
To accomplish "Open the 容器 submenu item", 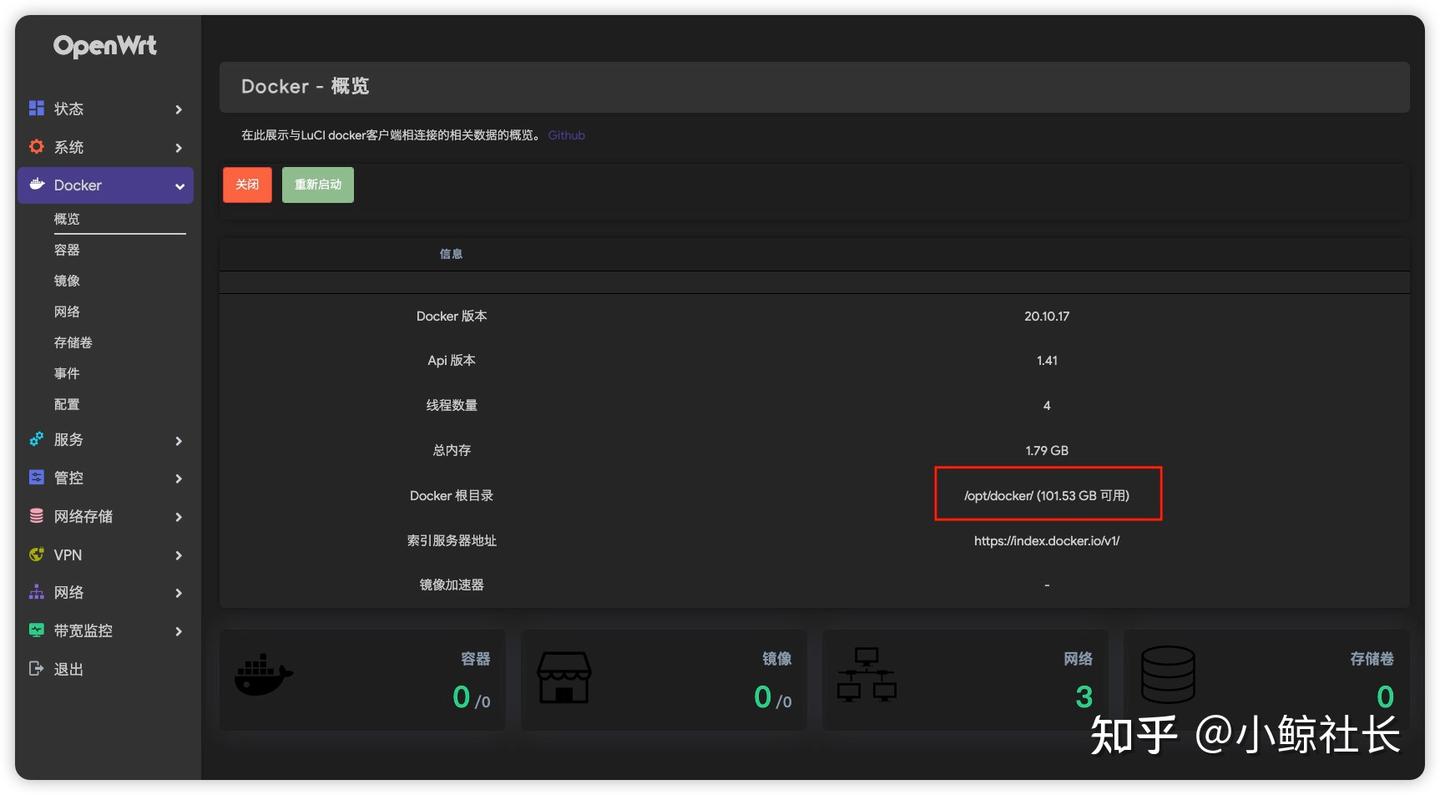I will point(67,250).
